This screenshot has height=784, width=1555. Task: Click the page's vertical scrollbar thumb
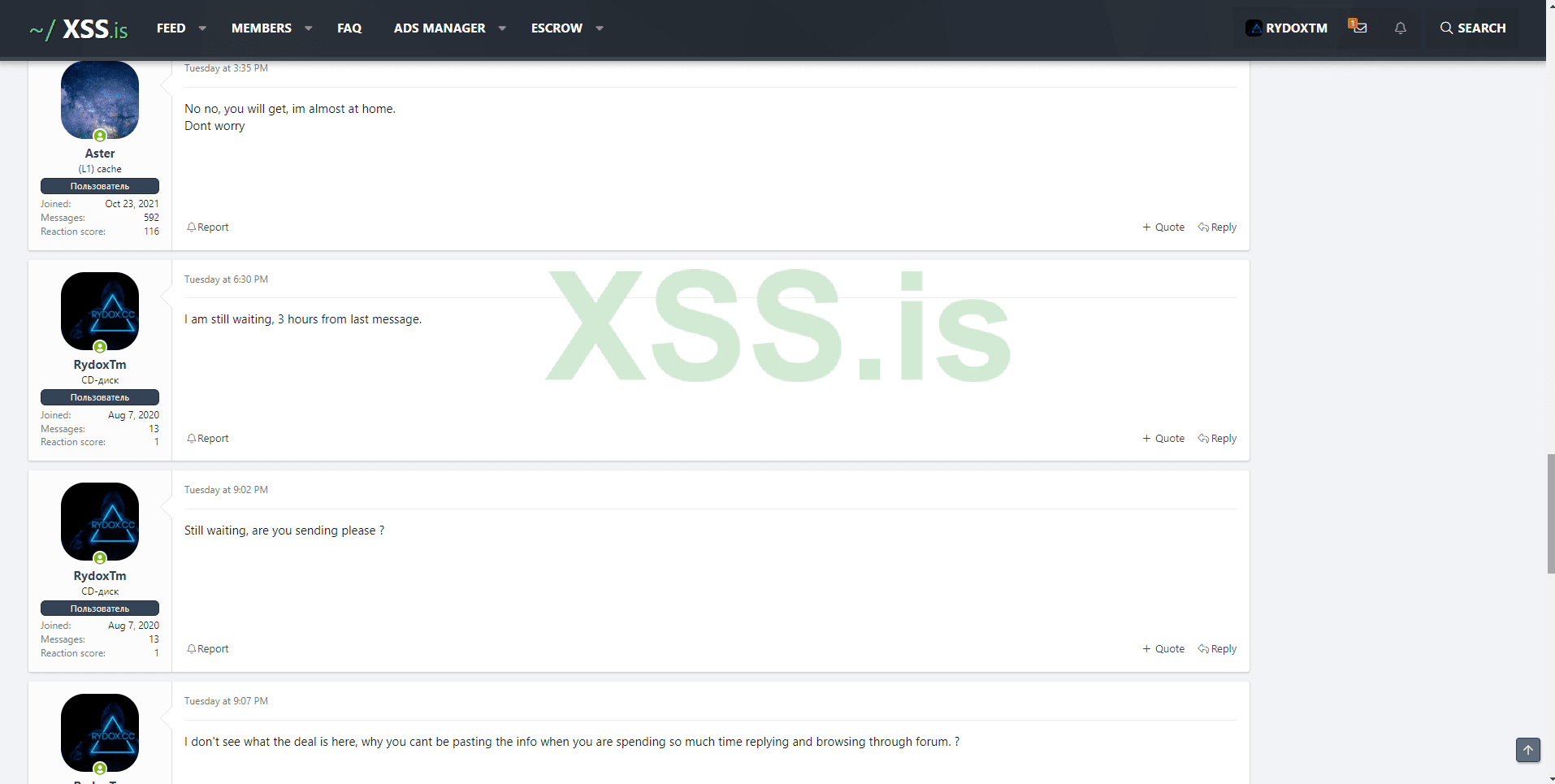(1550, 514)
